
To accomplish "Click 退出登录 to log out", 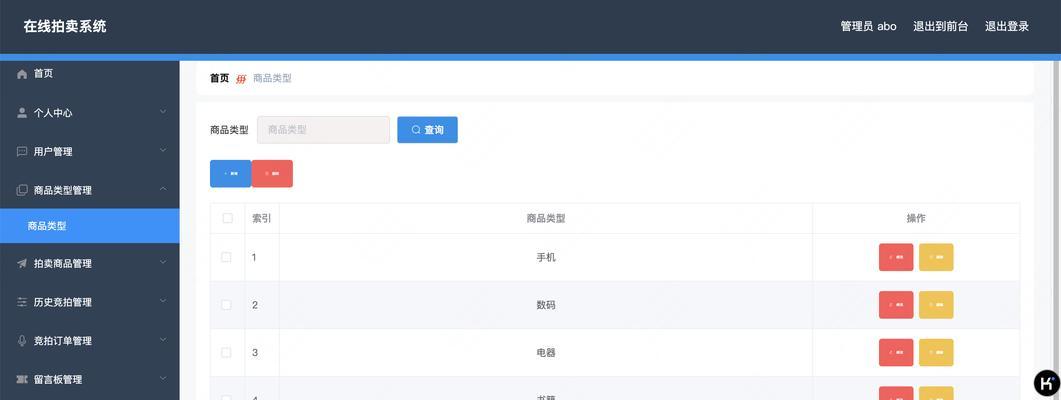I will click(1007, 26).
